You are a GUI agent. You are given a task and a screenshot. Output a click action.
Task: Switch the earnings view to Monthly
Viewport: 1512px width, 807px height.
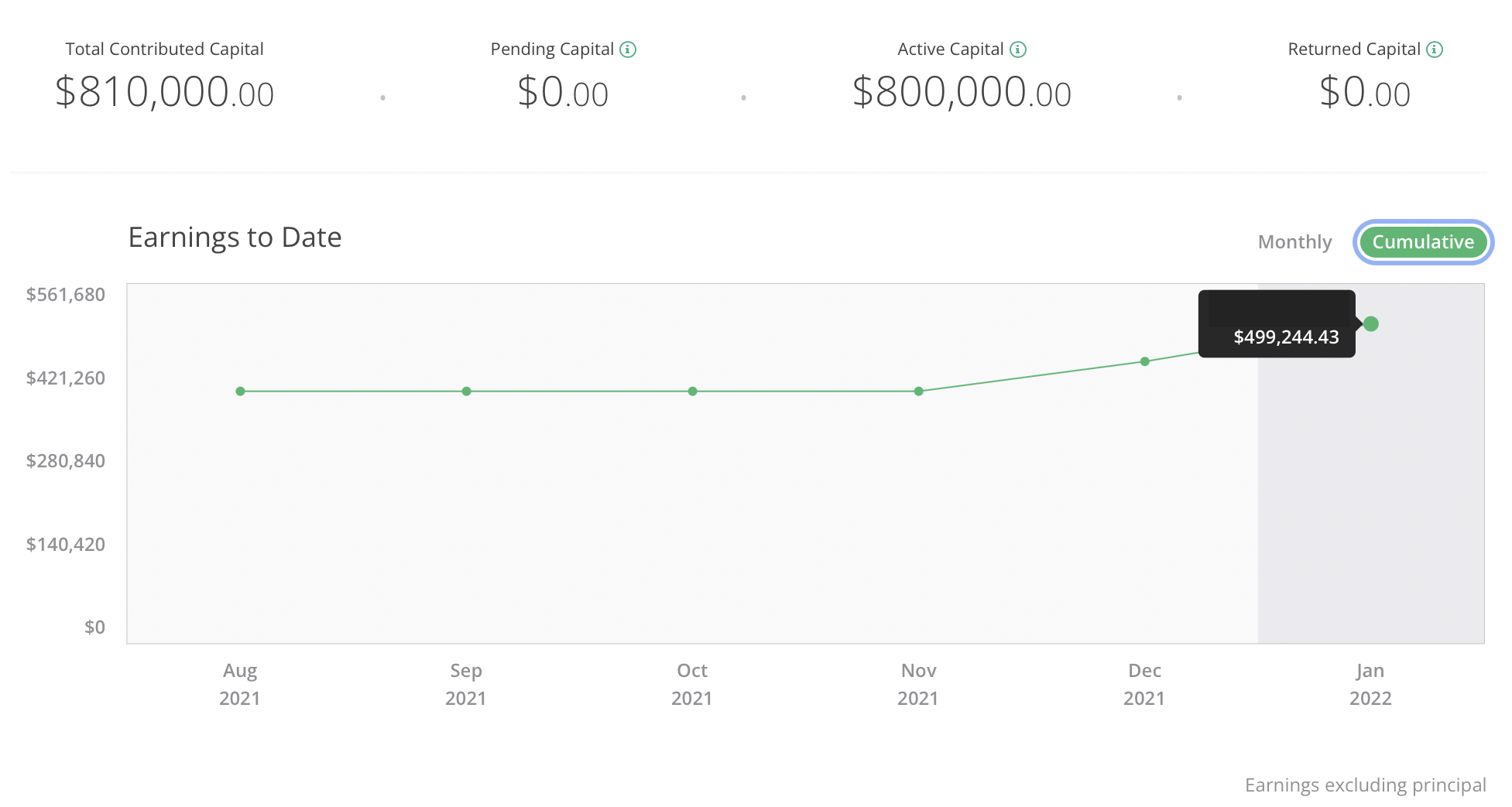click(x=1294, y=241)
